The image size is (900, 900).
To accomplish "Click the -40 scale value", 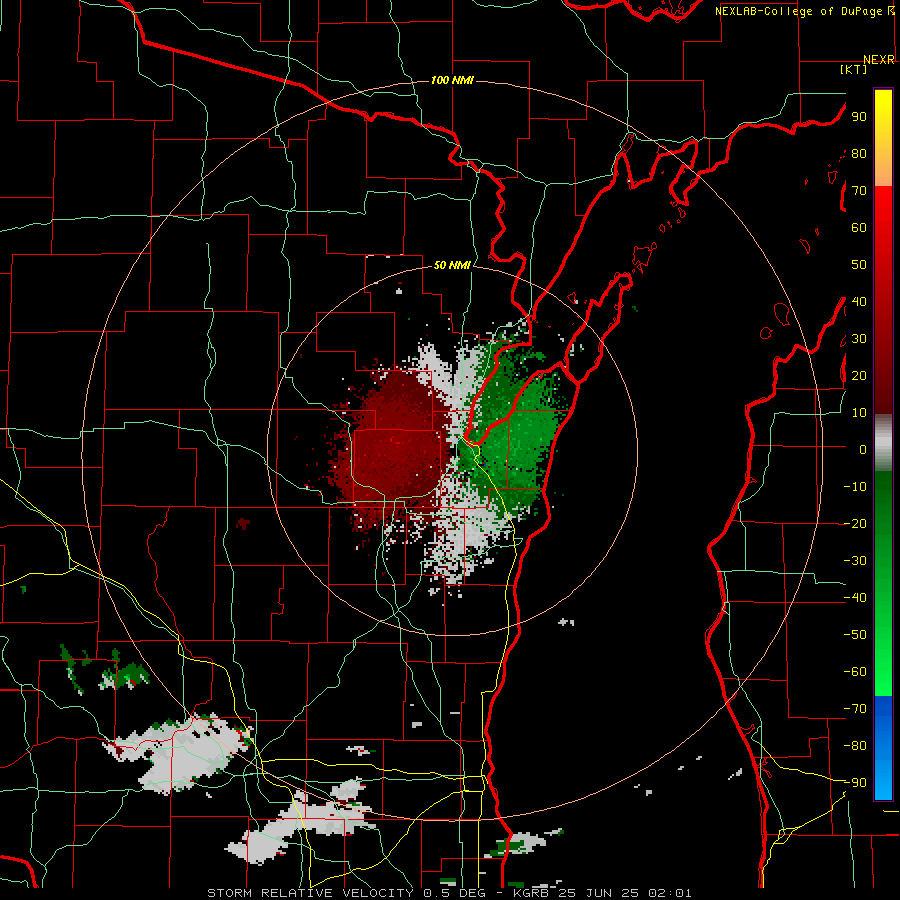I will point(855,598).
